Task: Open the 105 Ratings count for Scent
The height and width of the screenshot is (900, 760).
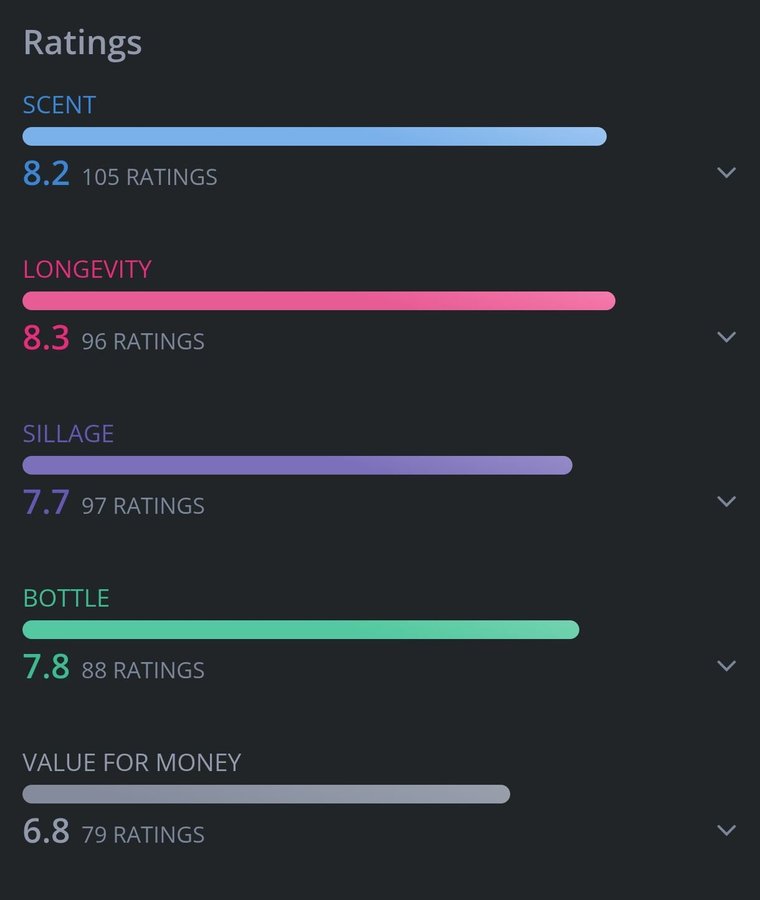Action: (149, 177)
